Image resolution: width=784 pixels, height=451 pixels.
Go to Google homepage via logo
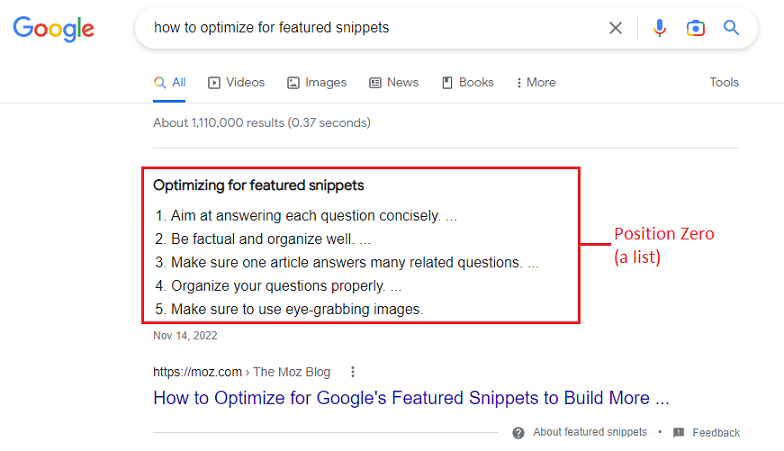pyautogui.click(x=54, y=29)
